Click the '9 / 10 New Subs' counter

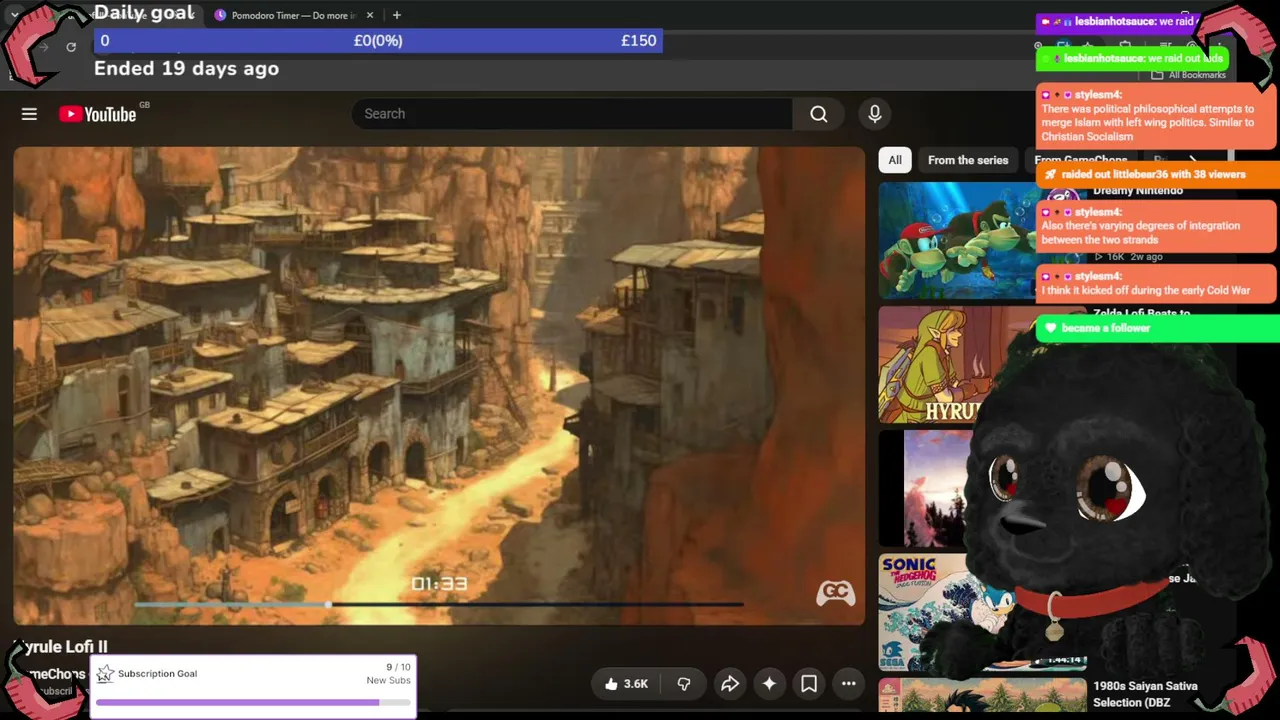[389, 674]
